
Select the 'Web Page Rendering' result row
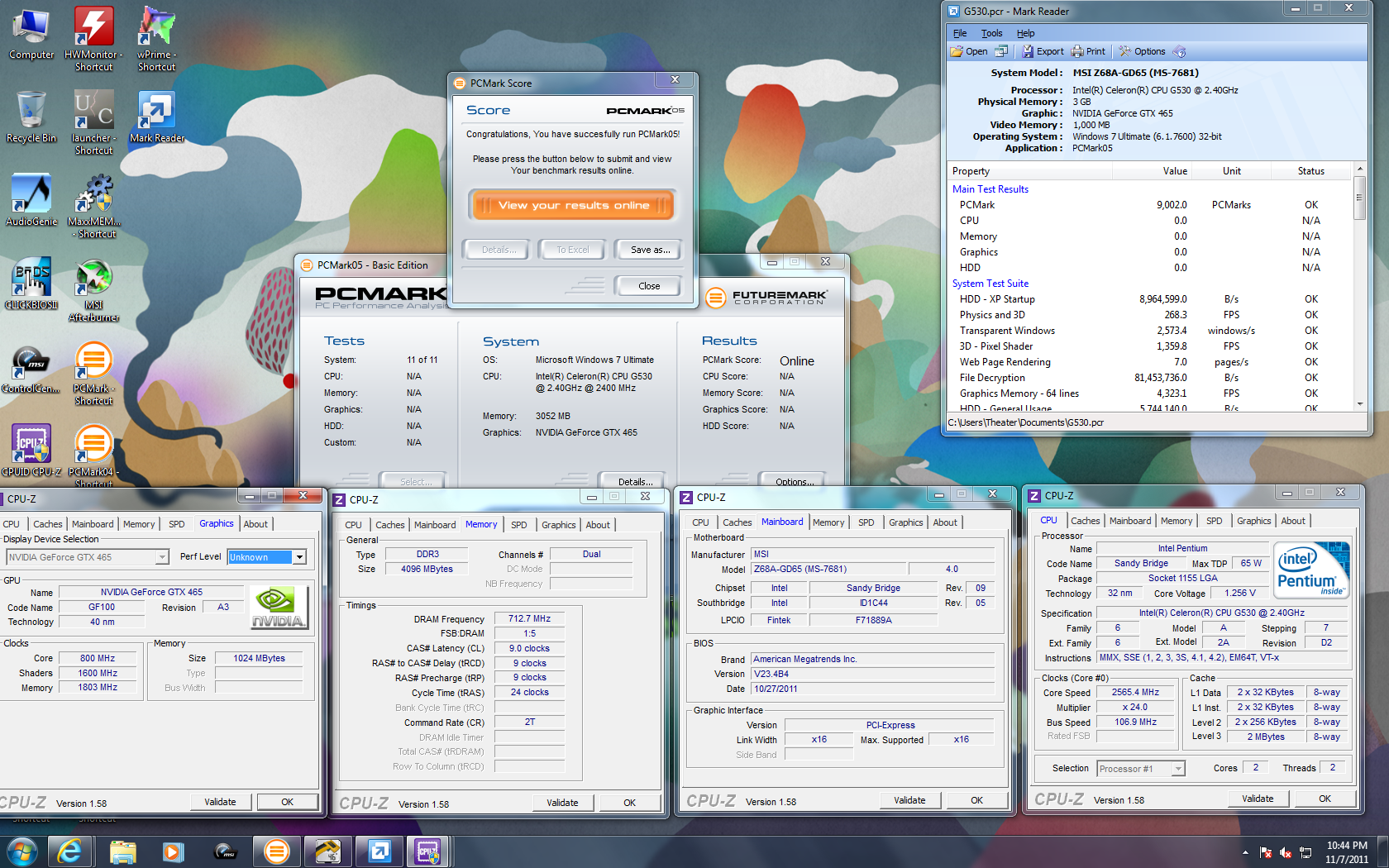[1149, 362]
